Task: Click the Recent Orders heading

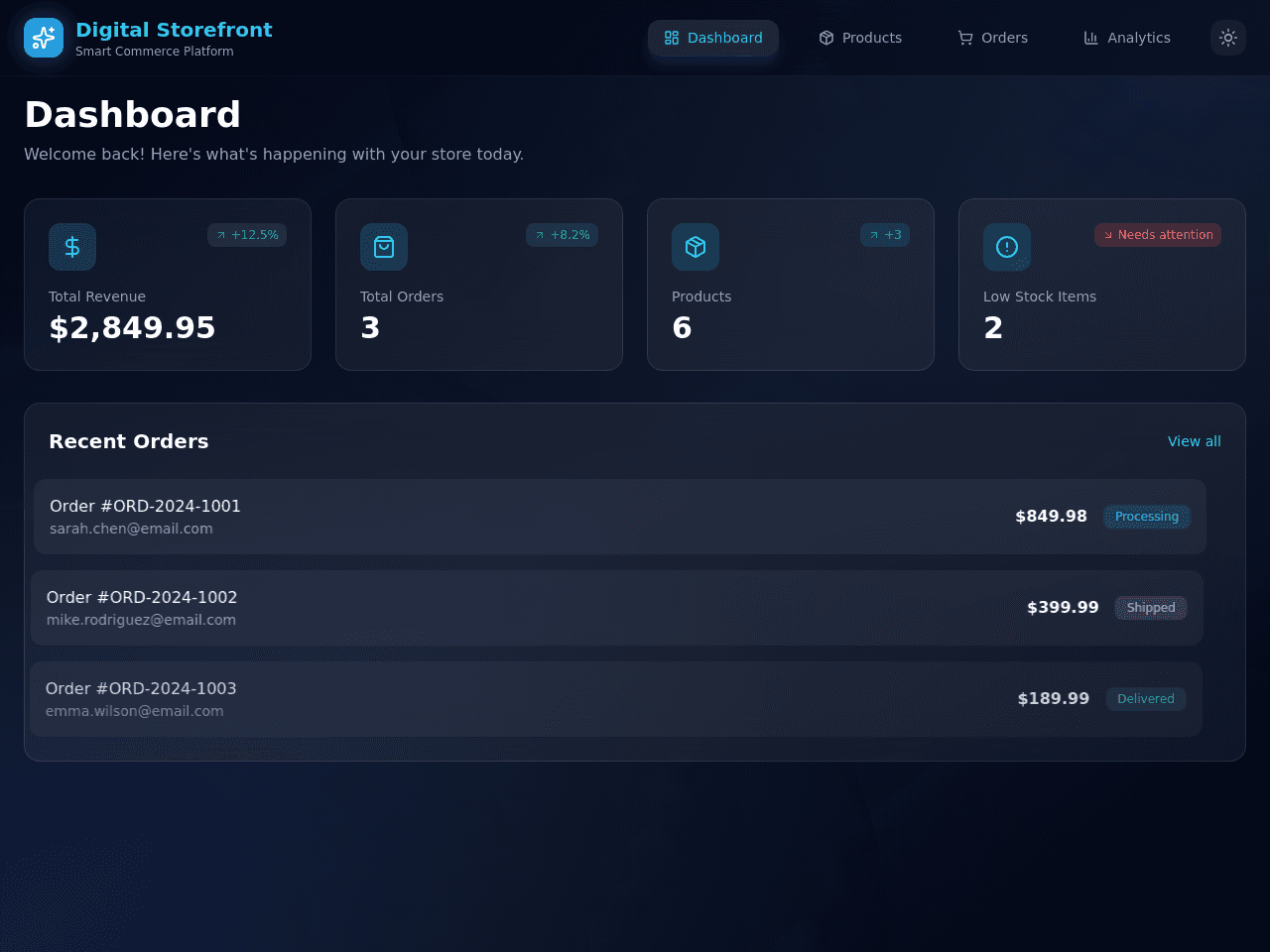Action: coord(129,441)
